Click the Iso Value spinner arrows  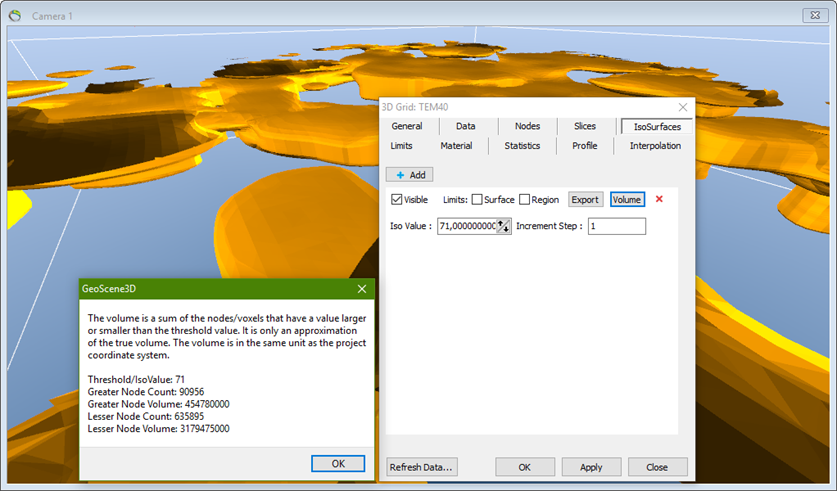pos(503,226)
